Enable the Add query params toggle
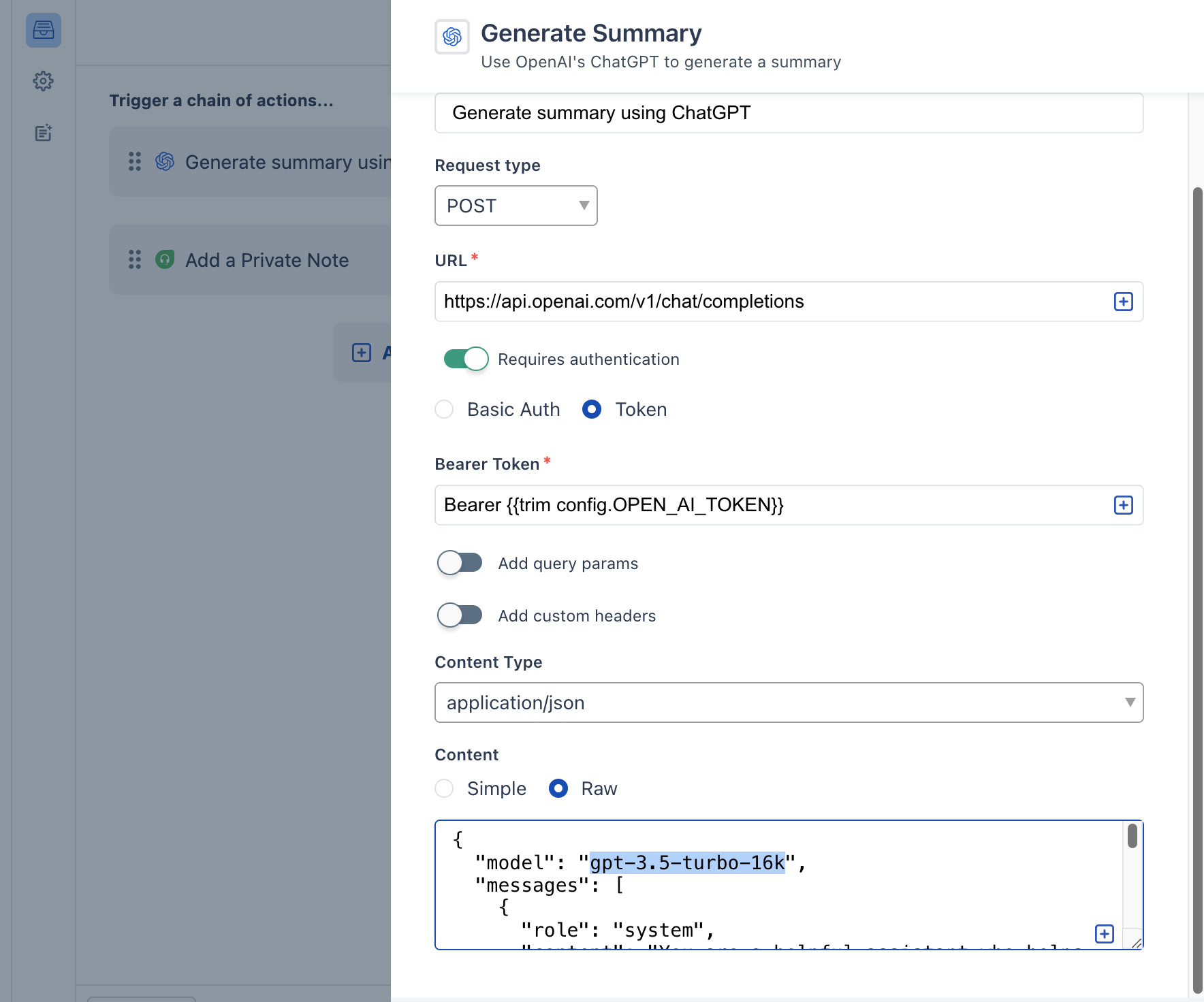1204x1002 pixels. [460, 563]
